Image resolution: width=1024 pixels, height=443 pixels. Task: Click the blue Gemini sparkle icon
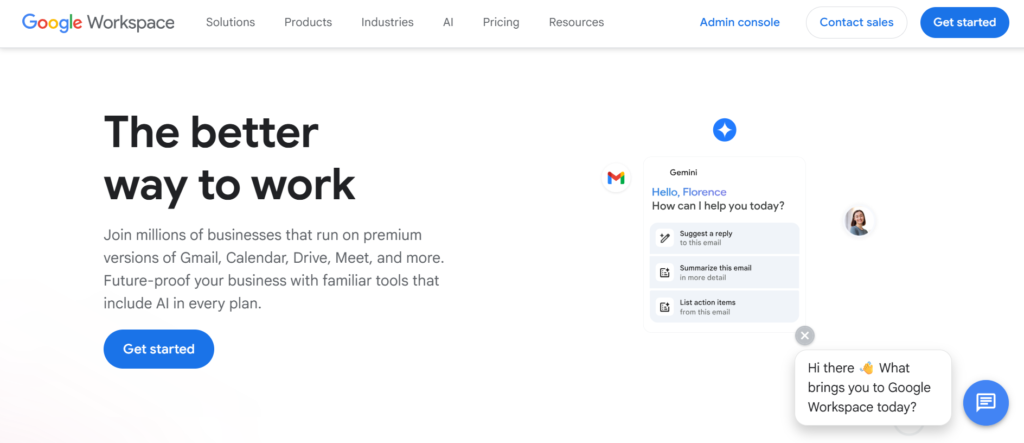[x=724, y=130]
